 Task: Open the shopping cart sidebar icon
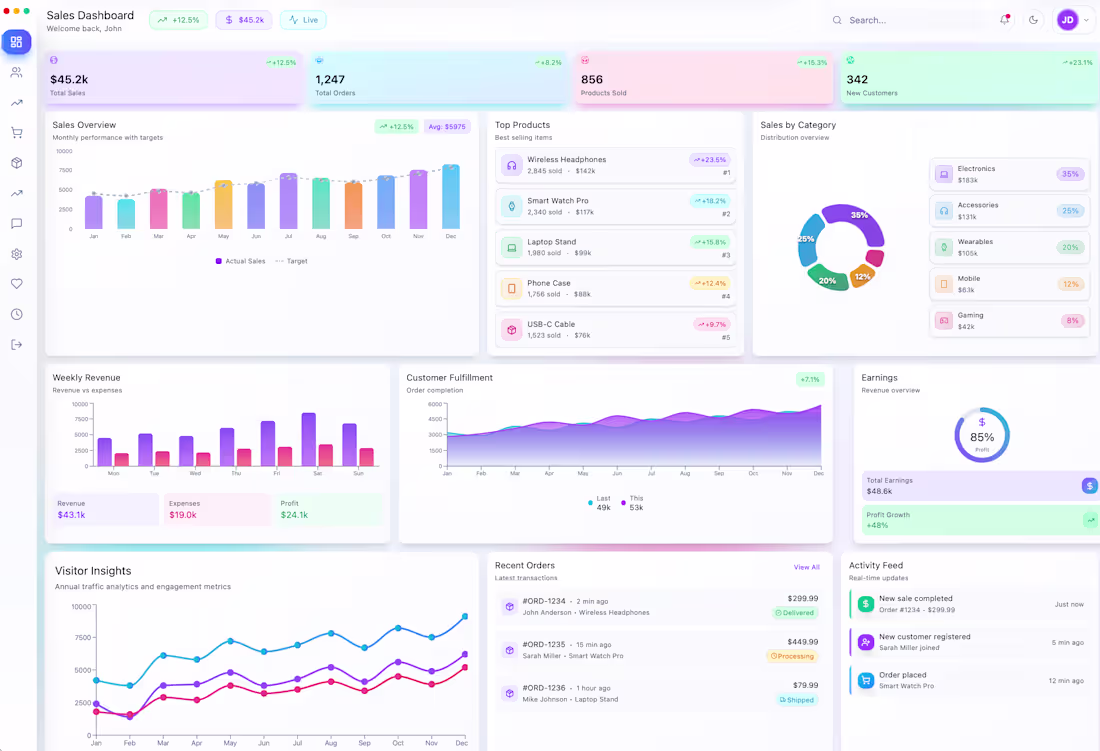click(16, 133)
